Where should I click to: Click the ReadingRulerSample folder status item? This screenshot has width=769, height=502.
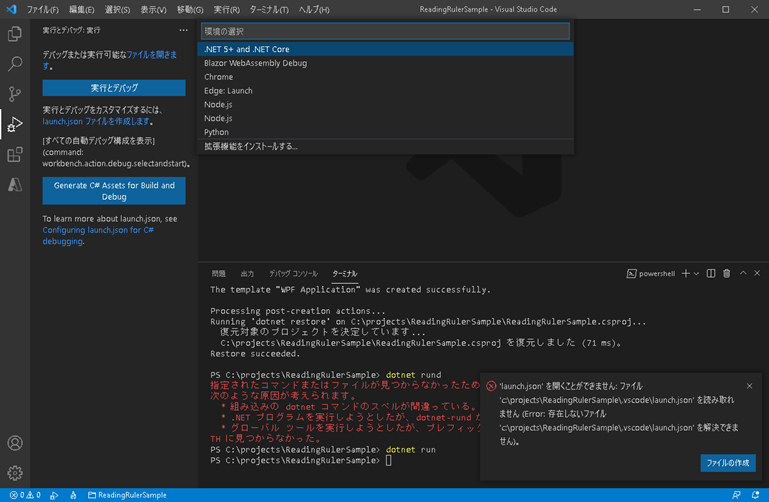(x=127, y=495)
